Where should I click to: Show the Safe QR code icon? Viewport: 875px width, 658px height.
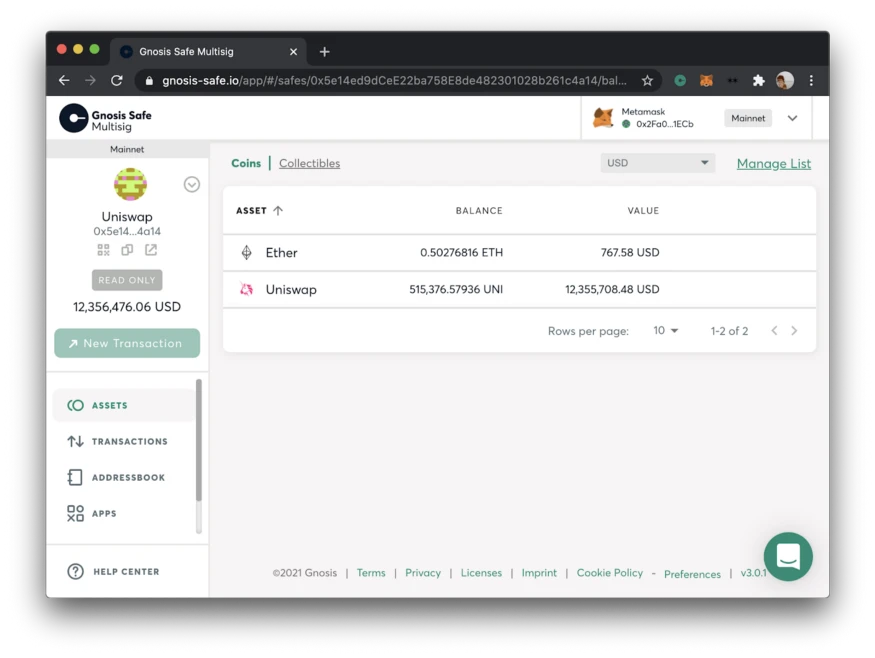coord(103,249)
